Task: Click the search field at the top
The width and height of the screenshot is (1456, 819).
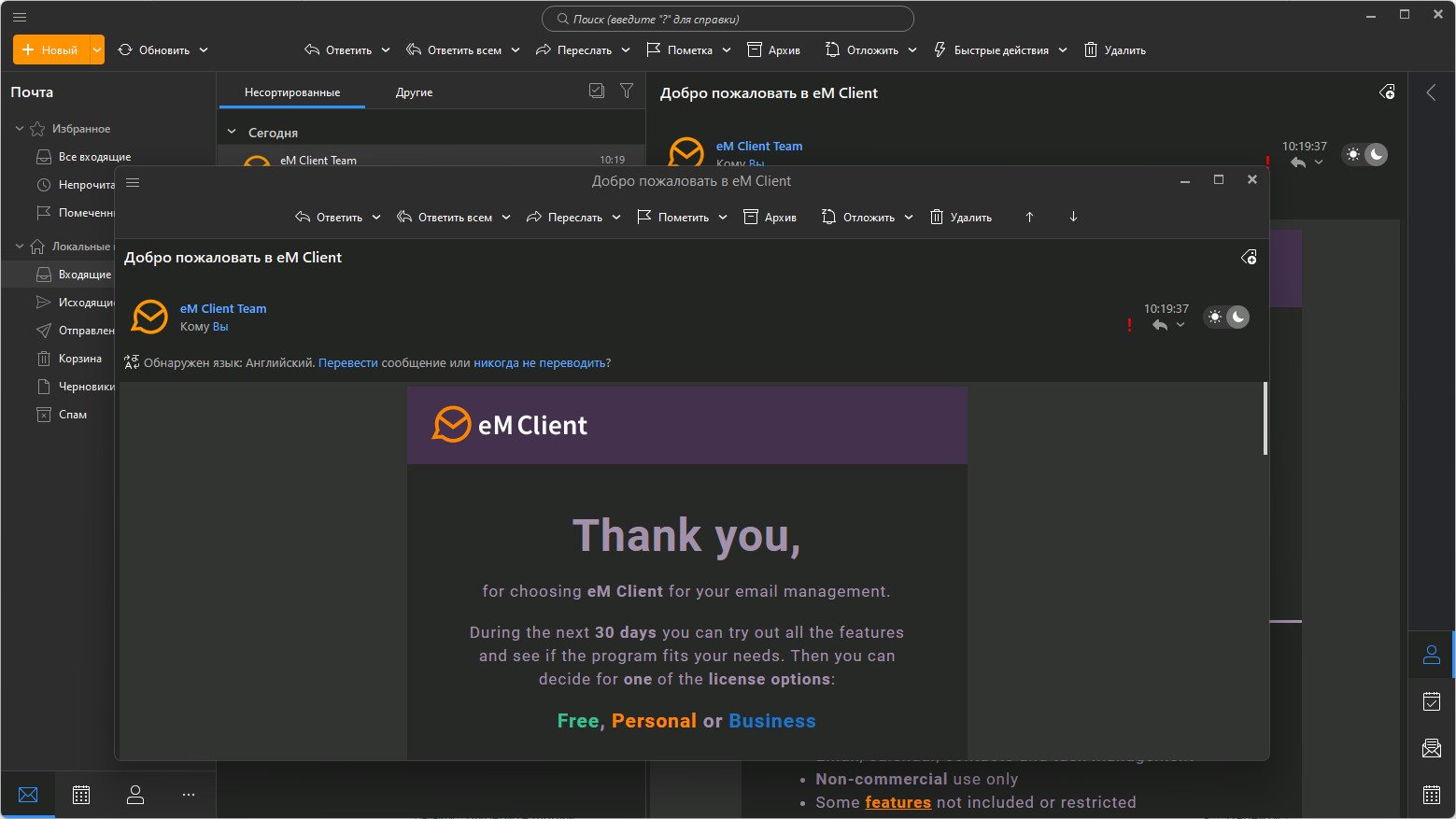Action: pyautogui.click(x=728, y=19)
